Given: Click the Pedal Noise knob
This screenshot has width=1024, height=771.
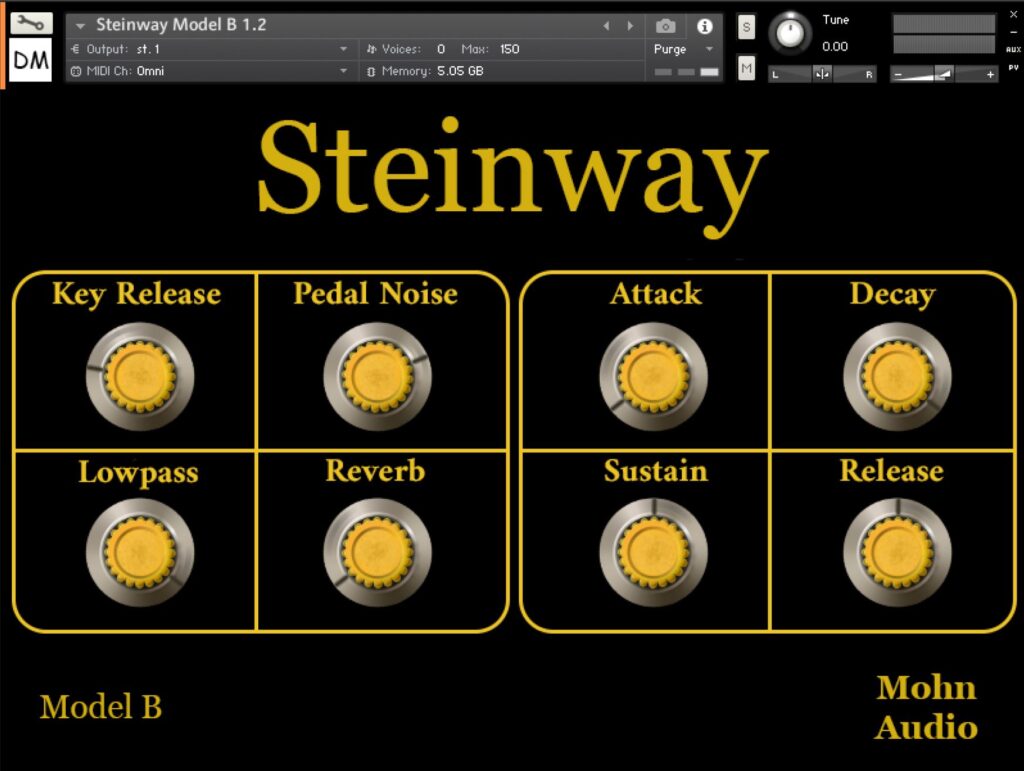Looking at the screenshot, I should (x=377, y=377).
